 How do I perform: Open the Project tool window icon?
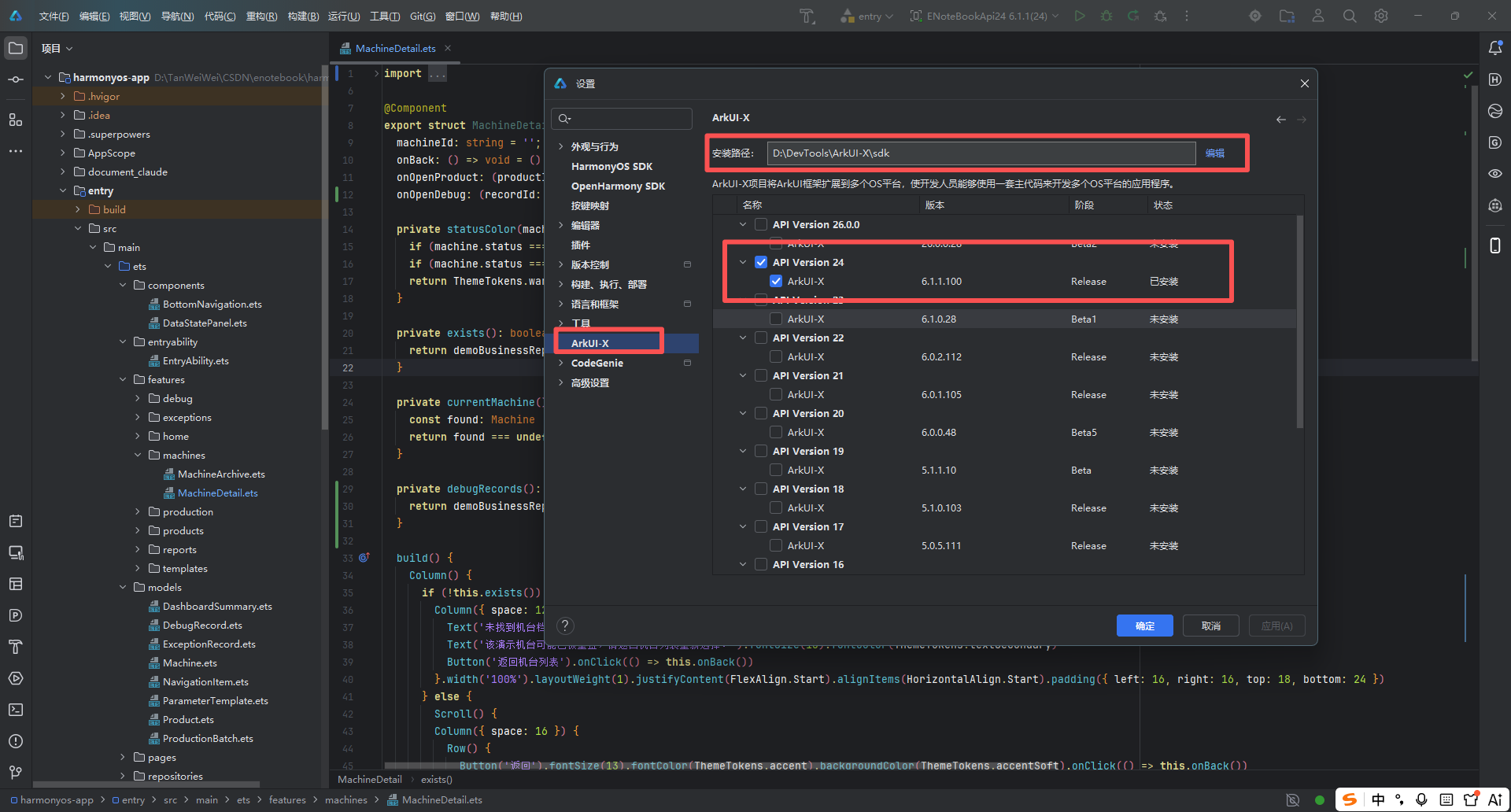click(x=16, y=48)
